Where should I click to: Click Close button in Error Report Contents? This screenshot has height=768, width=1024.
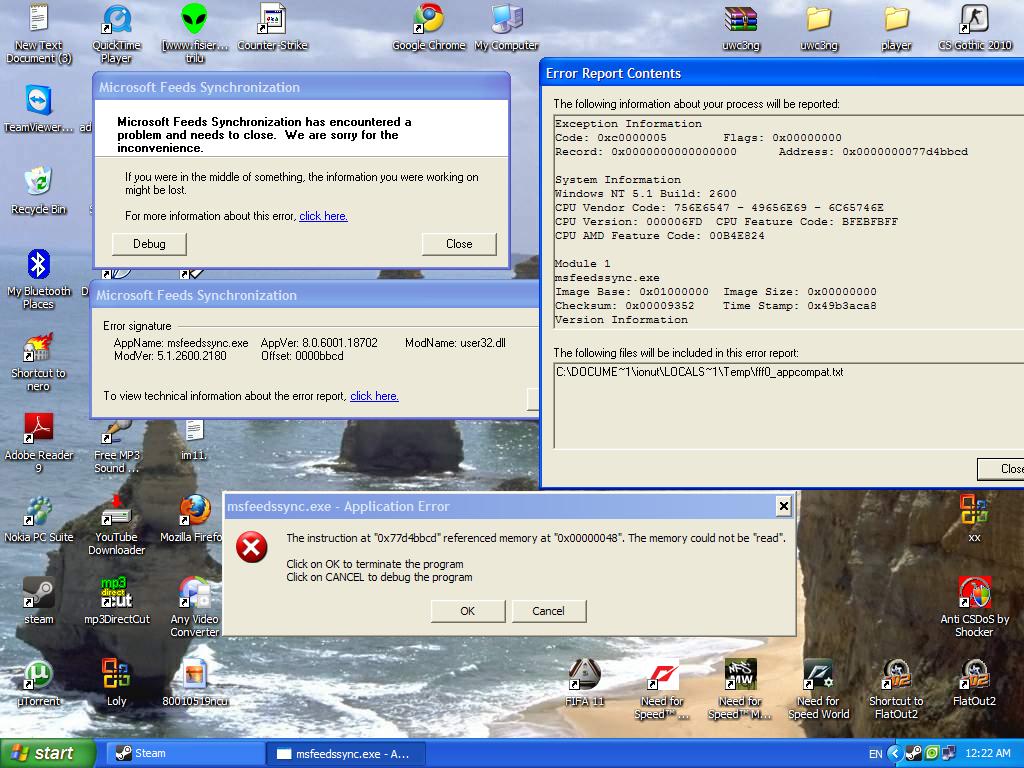click(x=1001, y=469)
